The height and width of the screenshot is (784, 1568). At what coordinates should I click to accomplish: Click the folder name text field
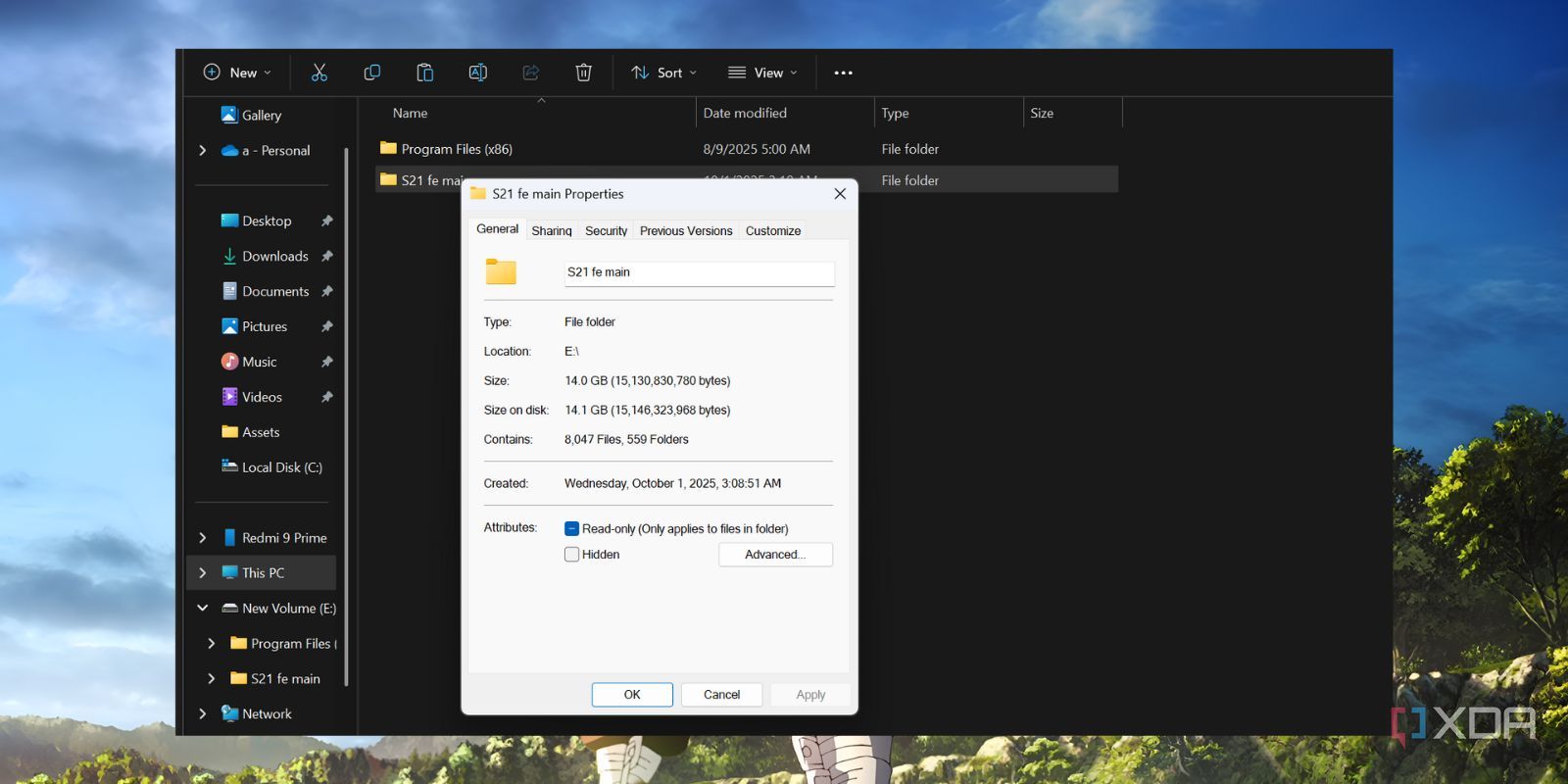point(700,272)
